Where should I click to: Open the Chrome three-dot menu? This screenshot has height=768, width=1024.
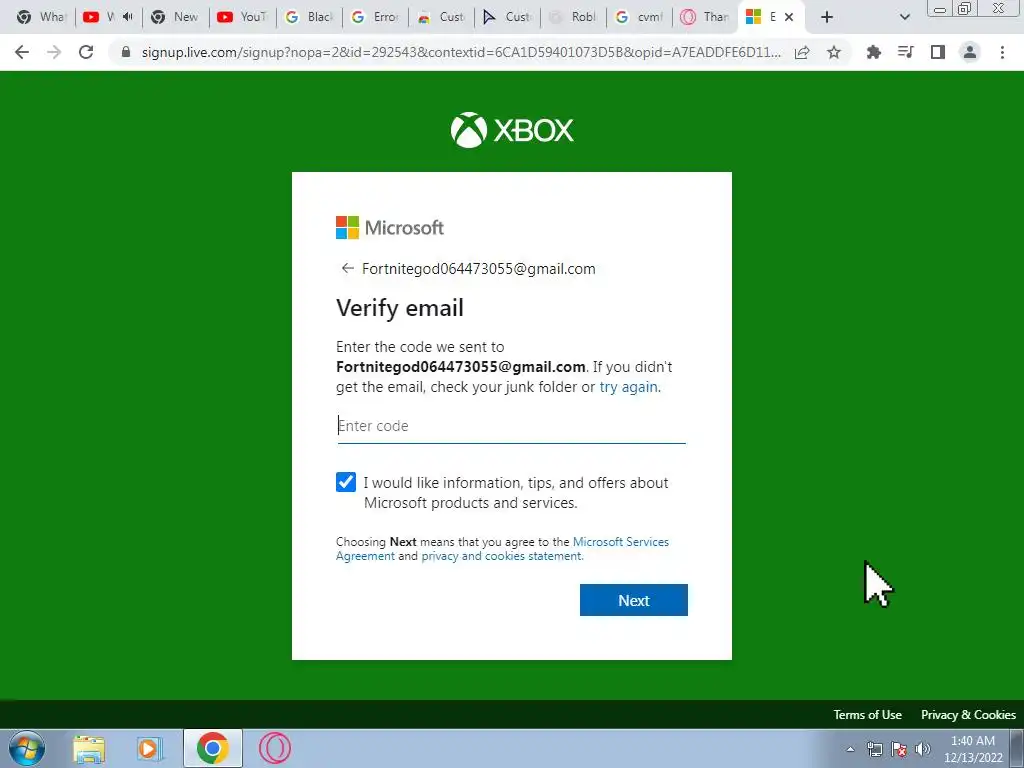1002,52
